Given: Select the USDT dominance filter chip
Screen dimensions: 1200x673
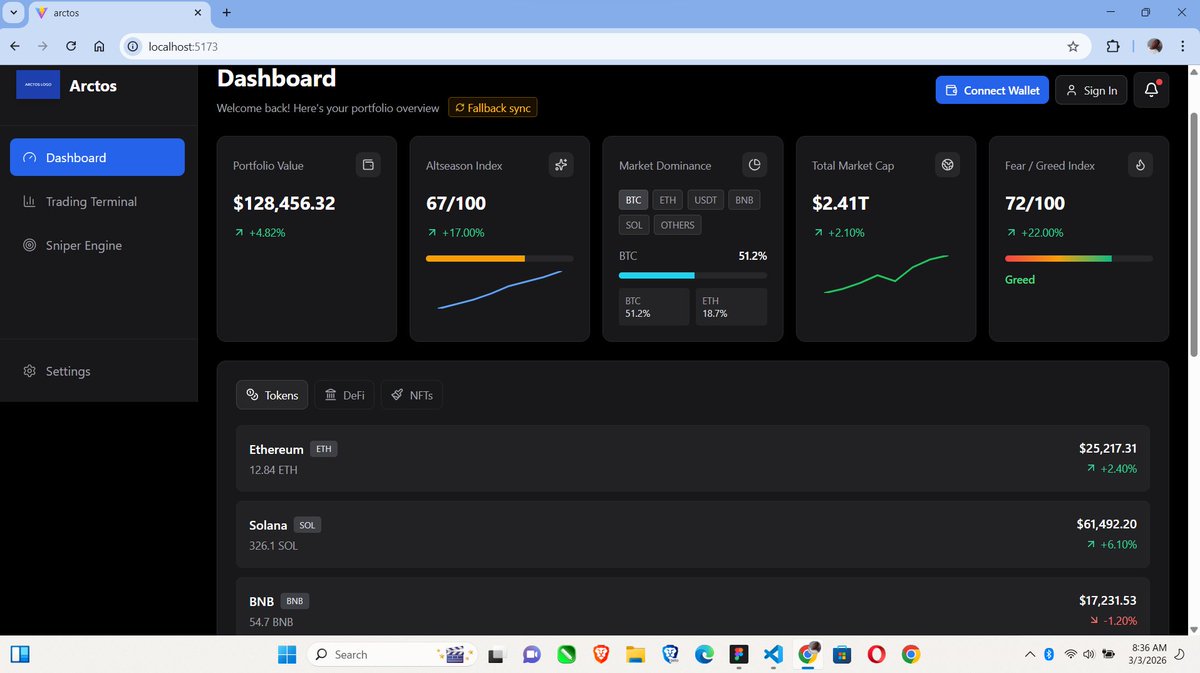Looking at the screenshot, I should 706,200.
